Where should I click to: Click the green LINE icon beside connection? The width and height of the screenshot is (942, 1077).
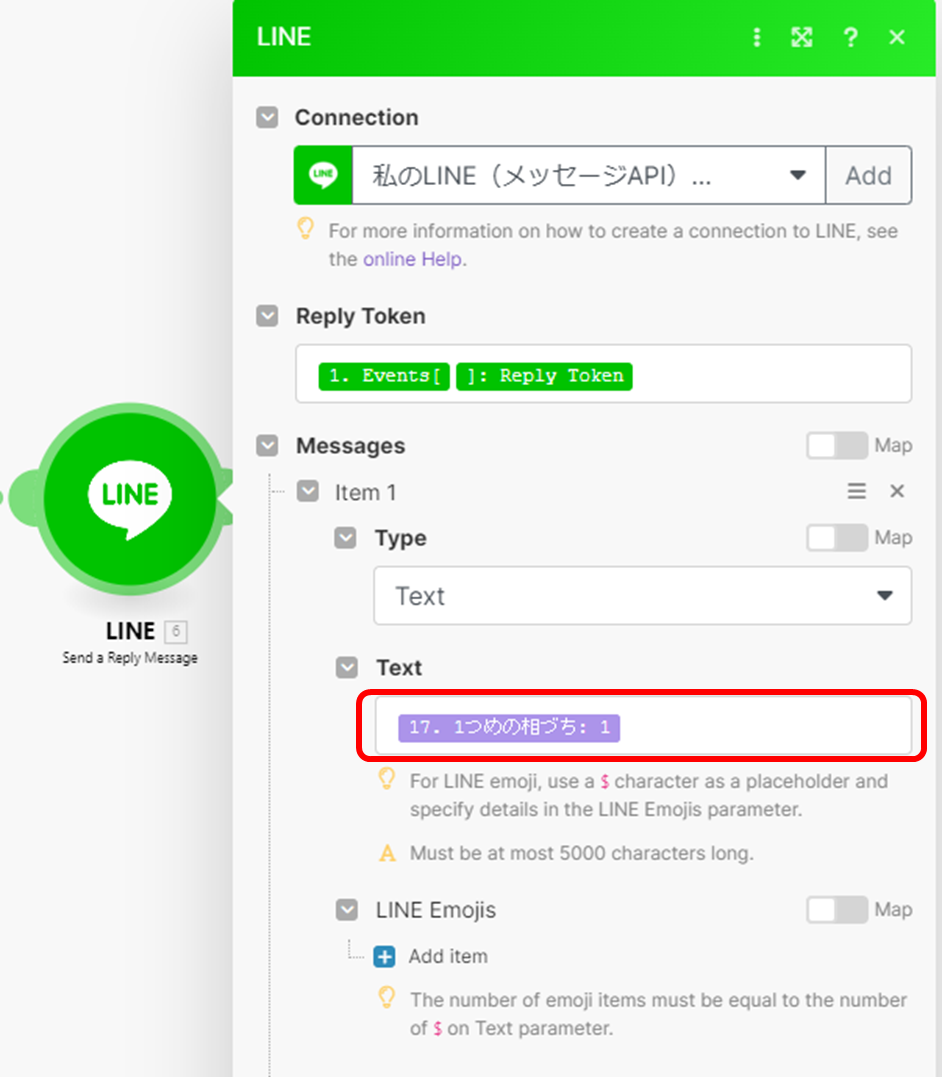coord(324,175)
